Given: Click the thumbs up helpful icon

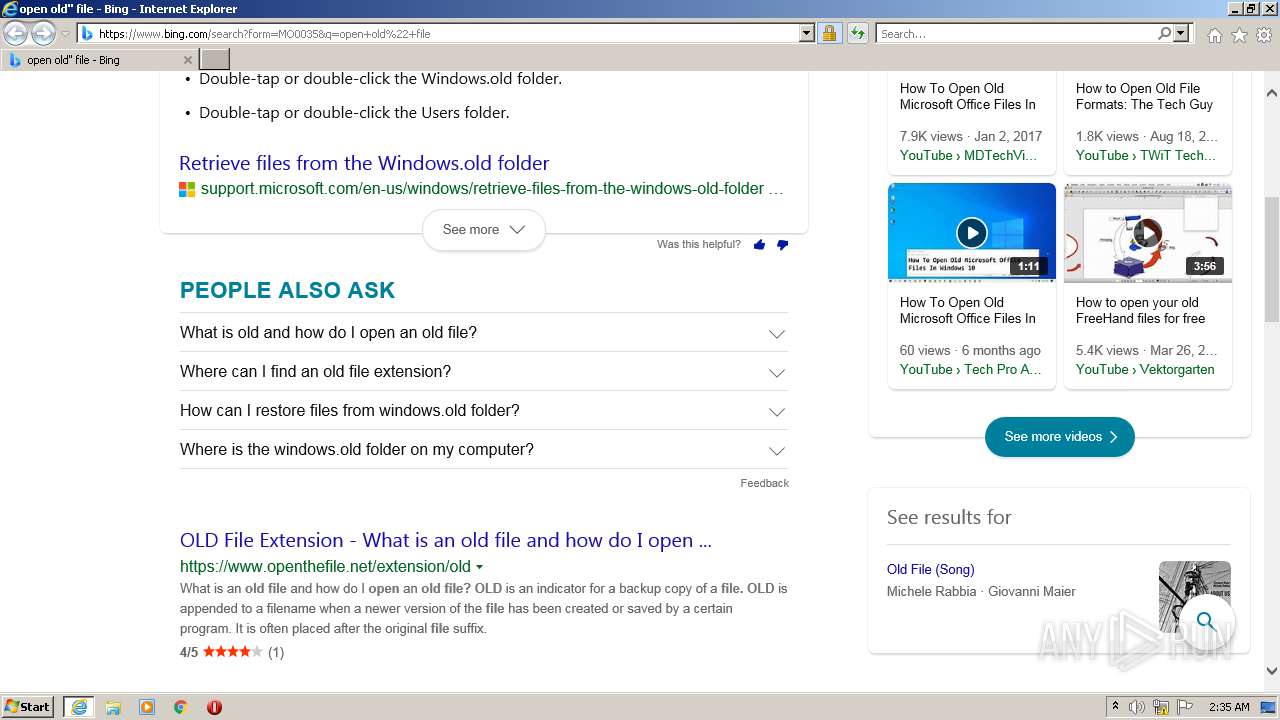Looking at the screenshot, I should pyautogui.click(x=759, y=245).
